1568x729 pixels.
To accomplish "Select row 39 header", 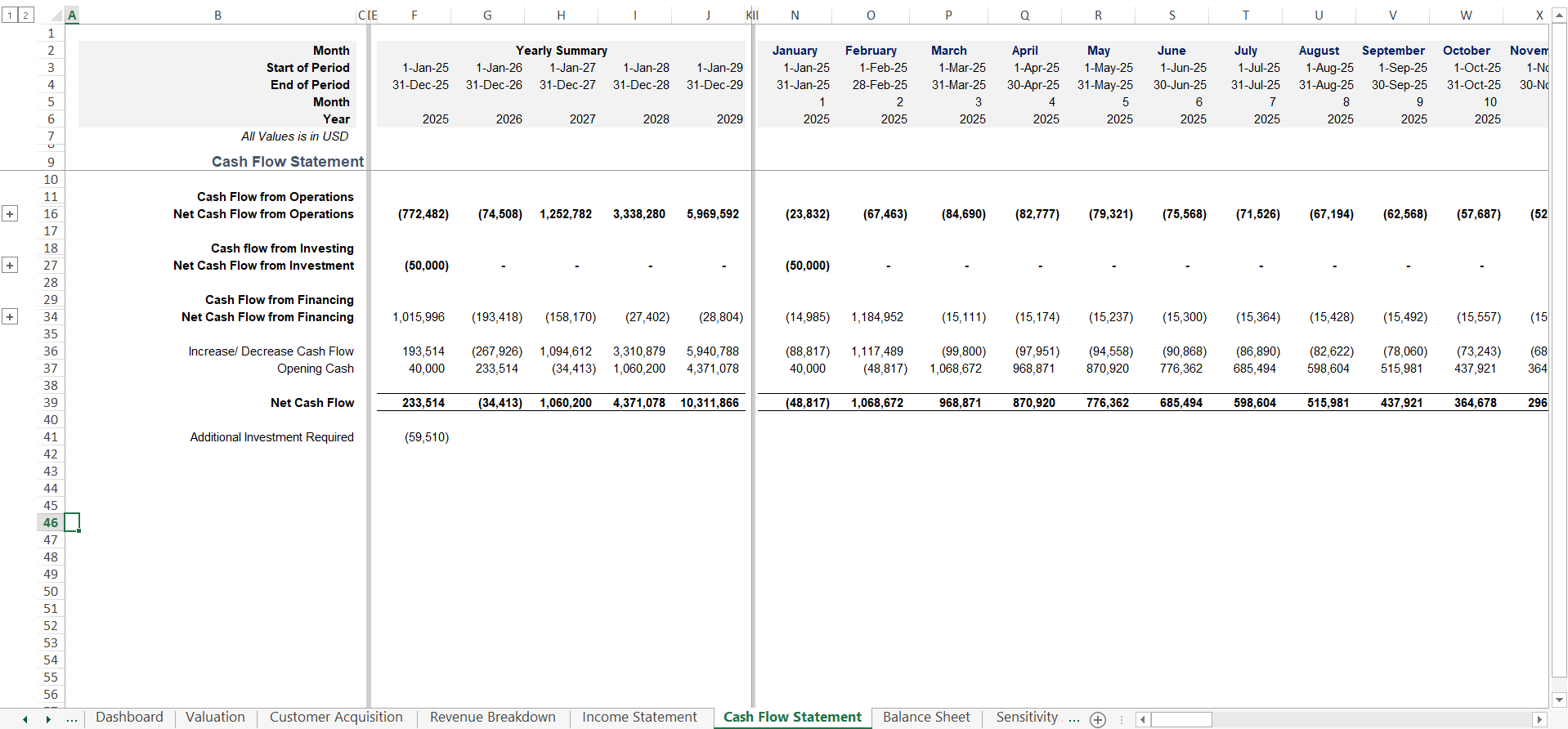I will click(51, 403).
